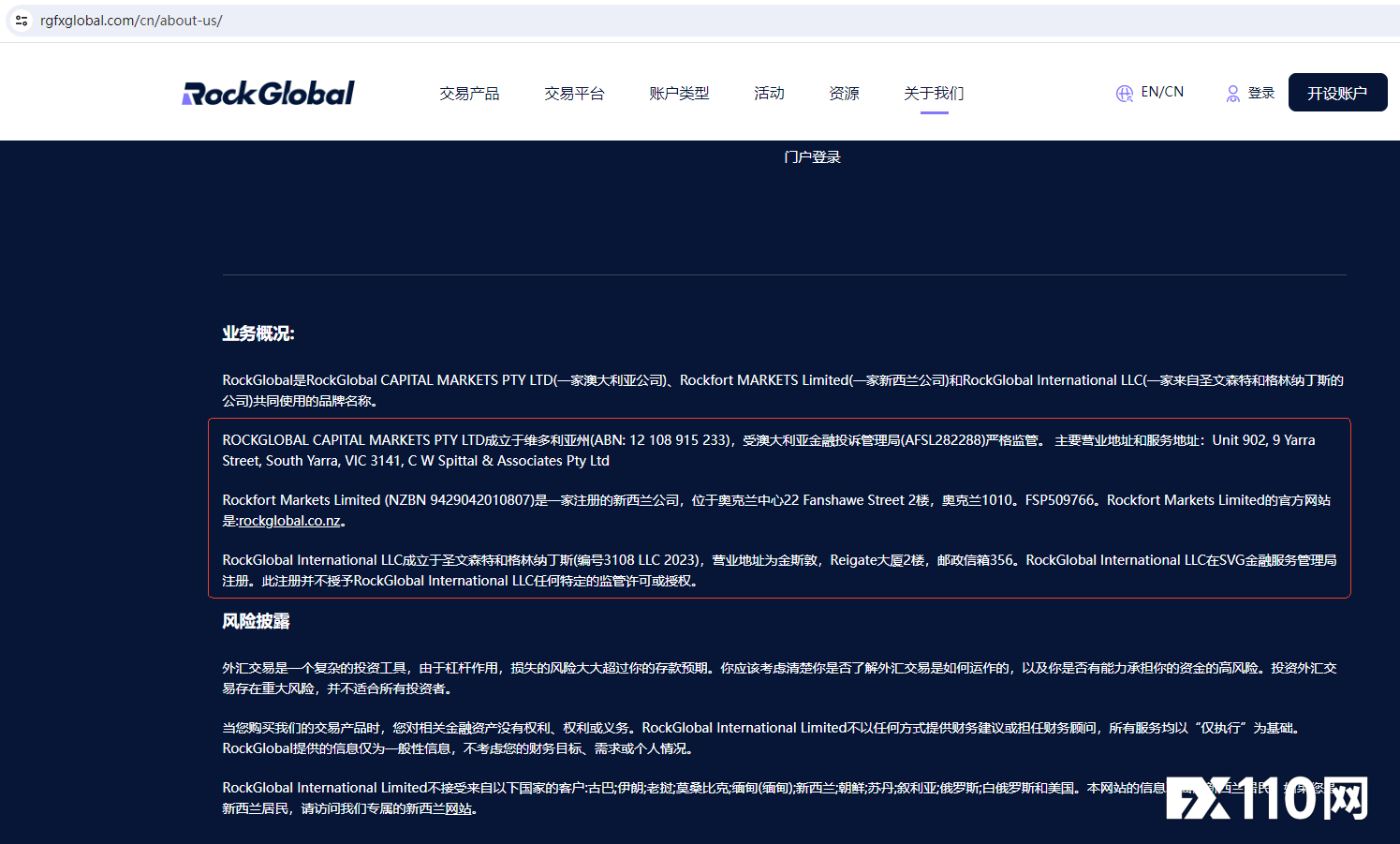
Task: Open site info icon in address bar
Action: (22, 21)
